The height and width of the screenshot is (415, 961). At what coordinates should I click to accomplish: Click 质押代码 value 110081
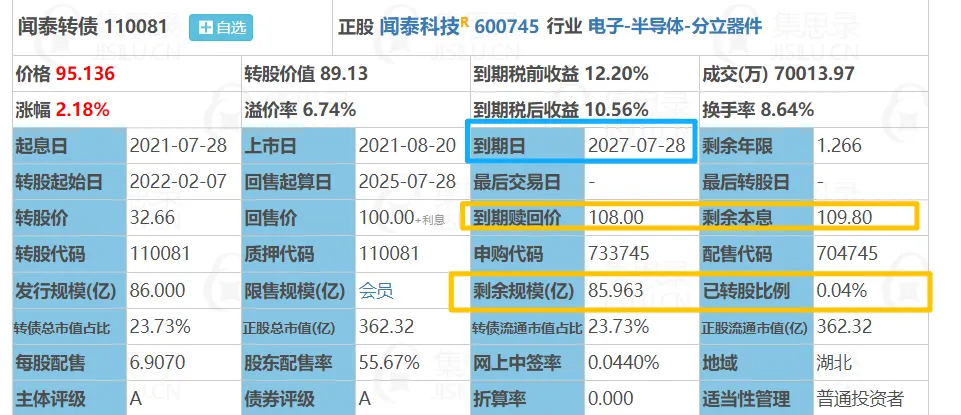pos(389,254)
